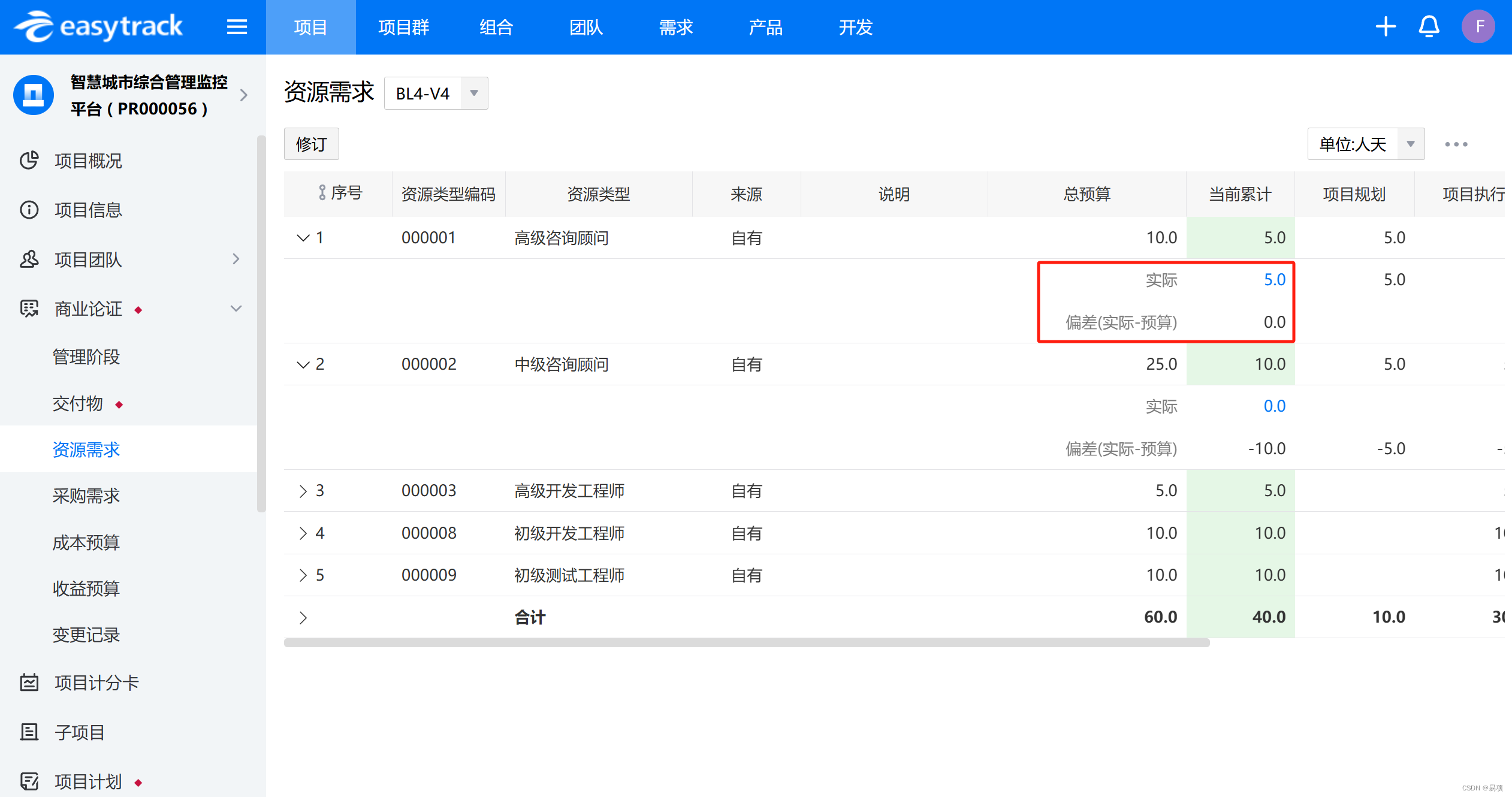Screen dimensions: 1512x797
Task: Click the 项目计分卡 sidebar icon
Action: (29, 683)
